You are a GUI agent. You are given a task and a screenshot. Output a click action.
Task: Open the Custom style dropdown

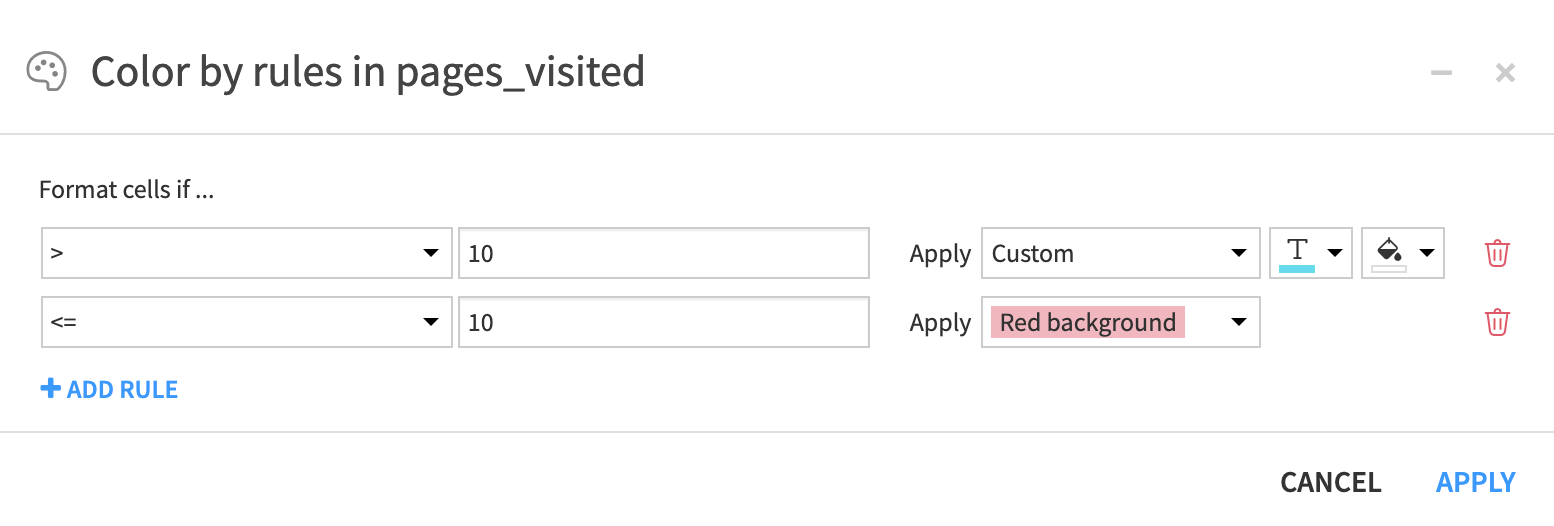tap(1120, 254)
